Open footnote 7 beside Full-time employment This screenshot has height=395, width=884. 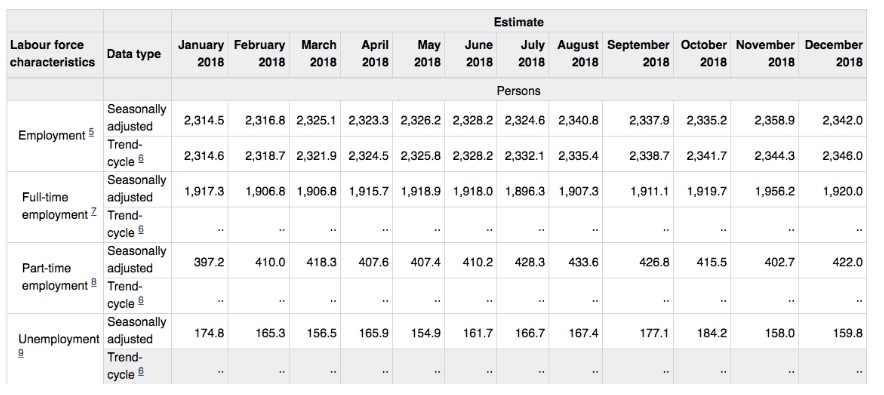coord(94,212)
